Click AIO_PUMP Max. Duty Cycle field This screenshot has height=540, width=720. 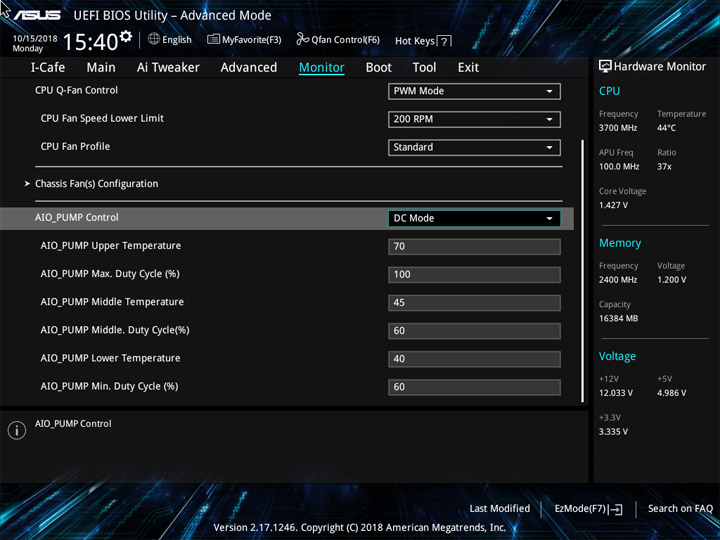coord(474,275)
